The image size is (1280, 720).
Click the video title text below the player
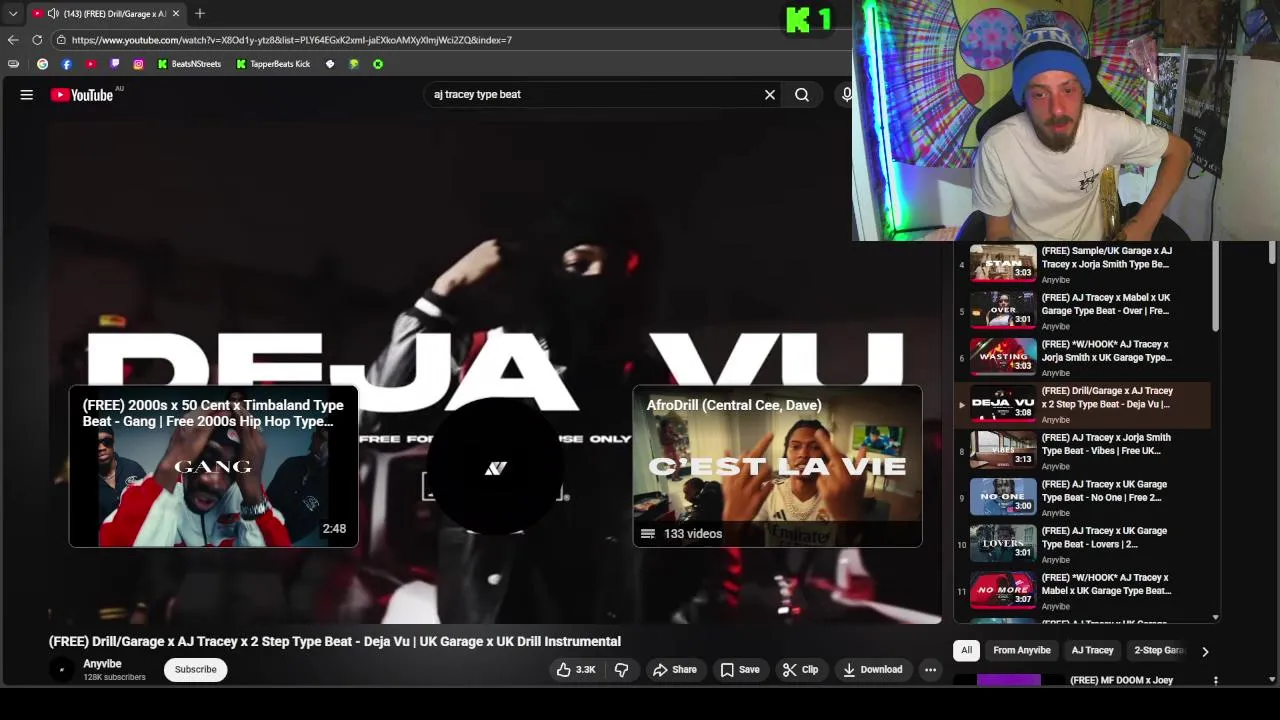335,642
